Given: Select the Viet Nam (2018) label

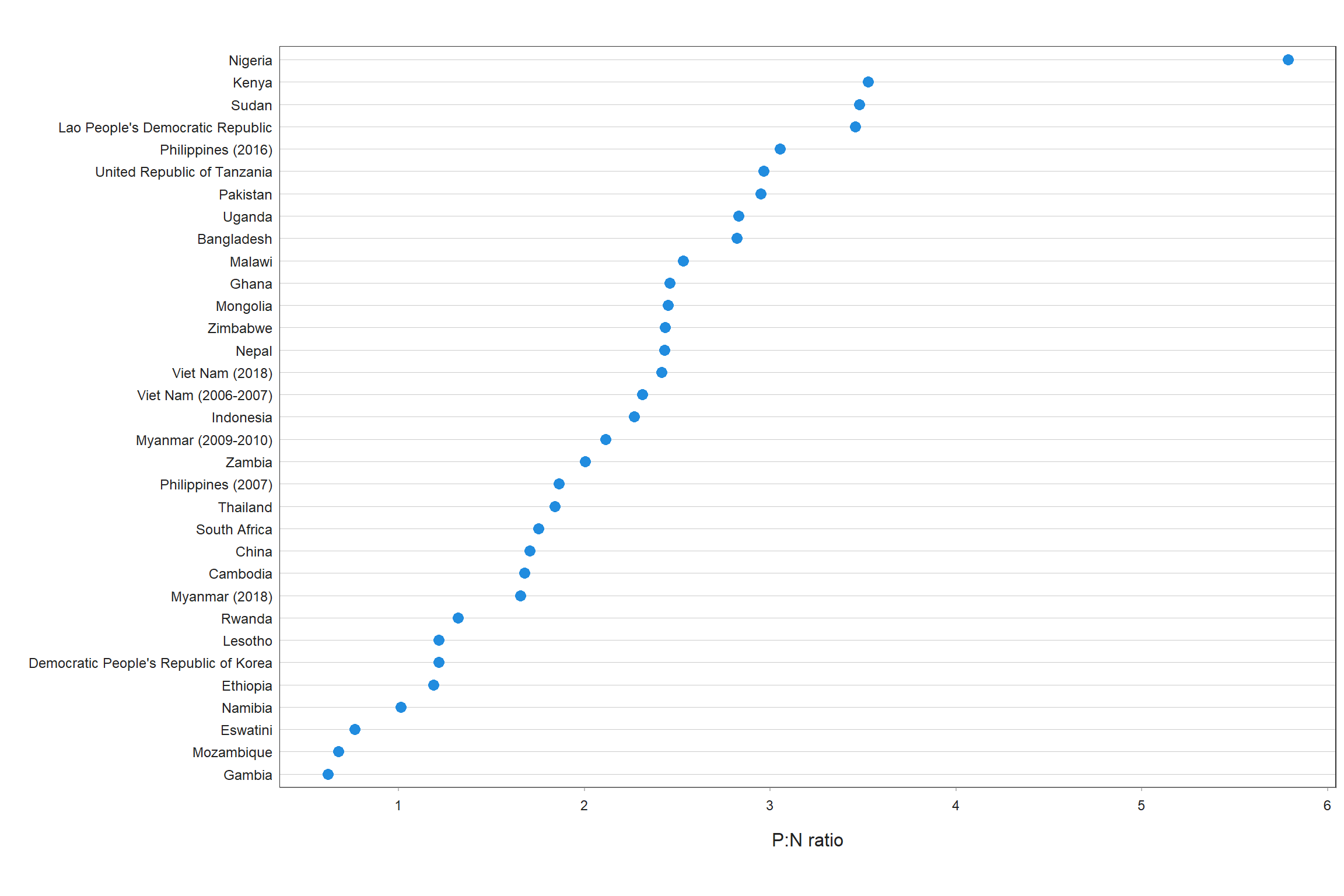Looking at the screenshot, I should [222, 373].
